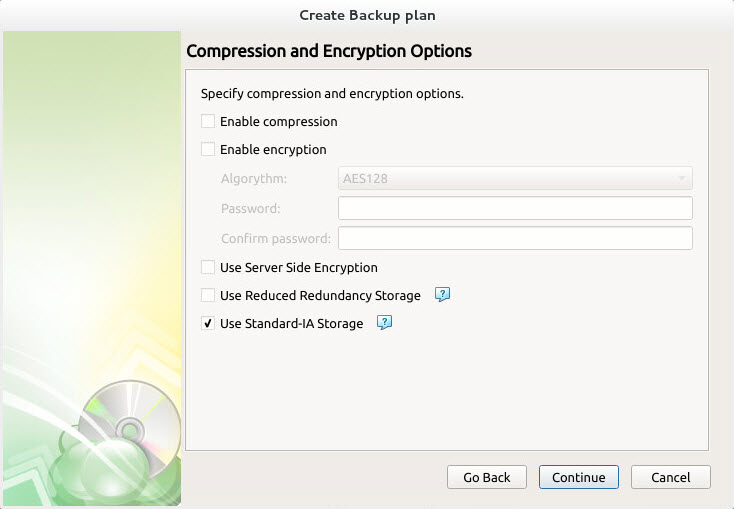Image resolution: width=734 pixels, height=509 pixels.
Task: Open the AES128 Algorithm dropdown
Action: pyautogui.click(x=515, y=179)
